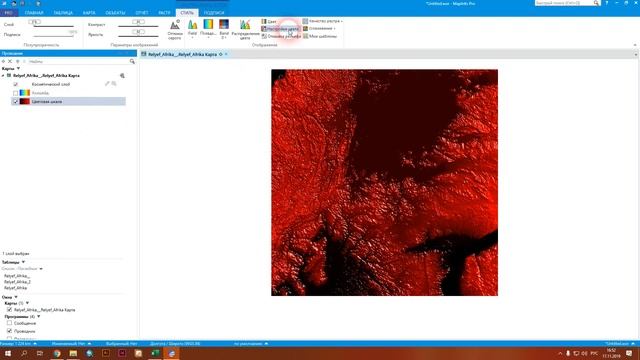
Task: Select the Цветовая шкала layer row
Action: click(69, 102)
